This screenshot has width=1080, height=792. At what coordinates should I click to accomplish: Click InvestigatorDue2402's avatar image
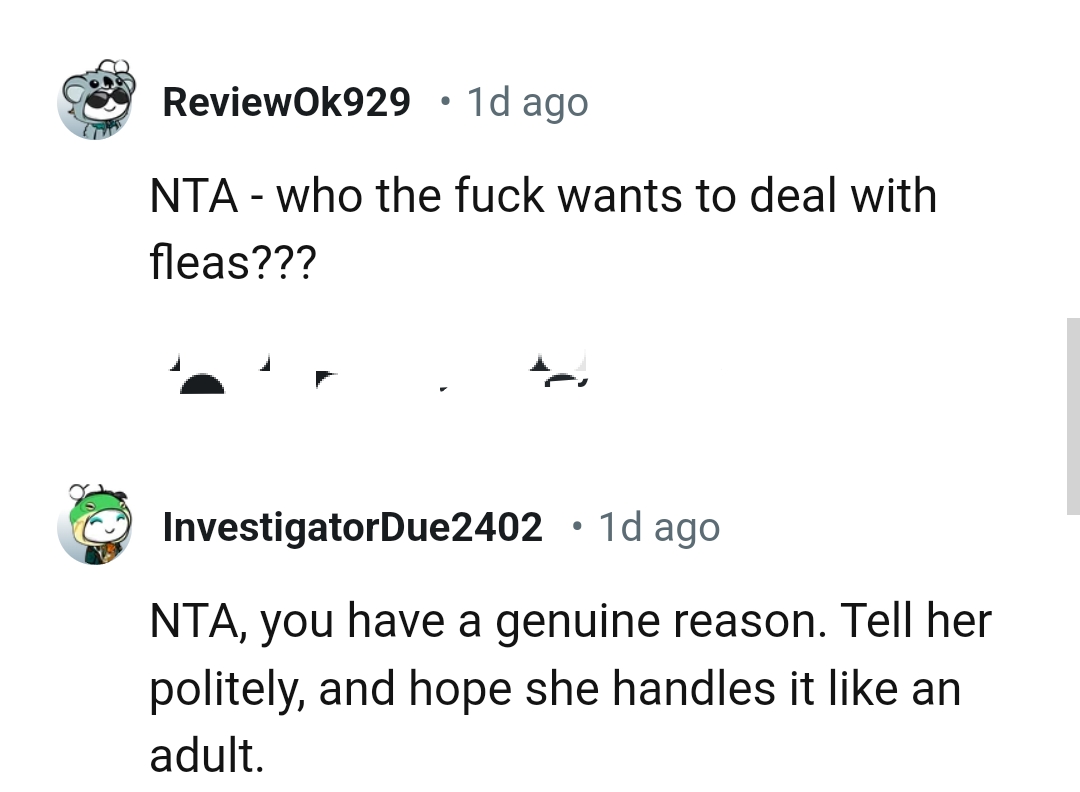94,527
